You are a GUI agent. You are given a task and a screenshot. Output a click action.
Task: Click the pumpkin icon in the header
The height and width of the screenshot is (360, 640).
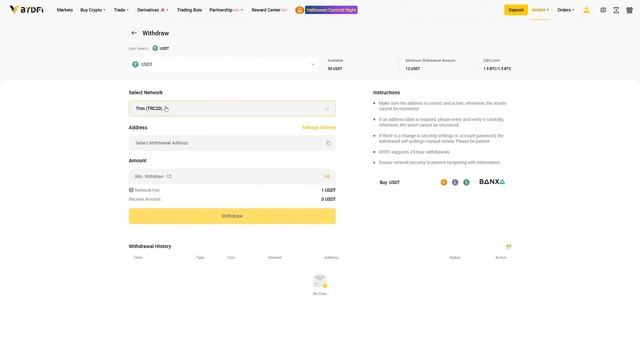(299, 10)
